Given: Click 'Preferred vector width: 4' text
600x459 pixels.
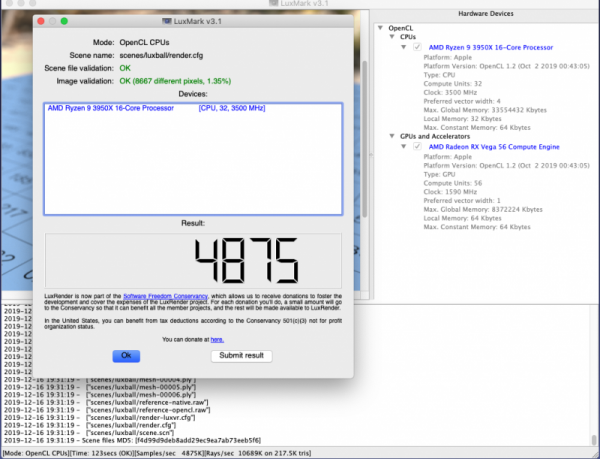Looking at the screenshot, I should 462,101.
